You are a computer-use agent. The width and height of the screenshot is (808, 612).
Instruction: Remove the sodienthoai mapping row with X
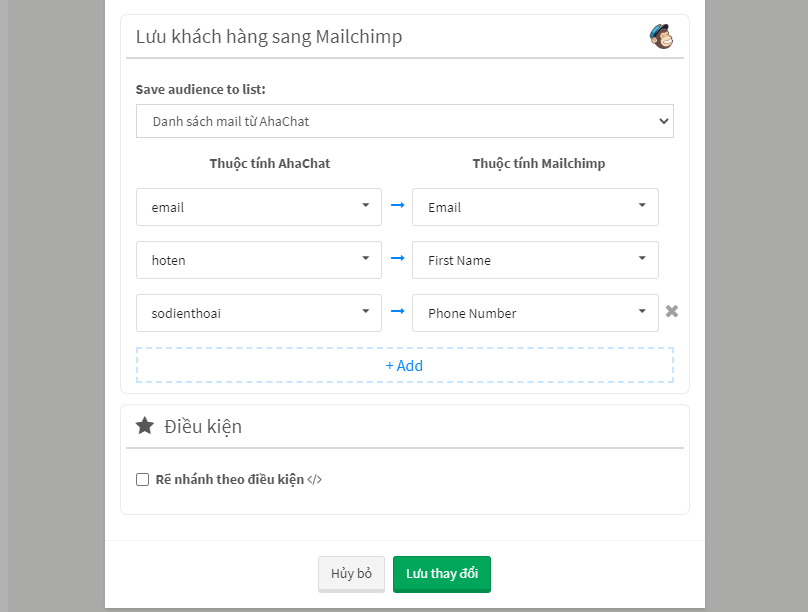tap(671, 311)
